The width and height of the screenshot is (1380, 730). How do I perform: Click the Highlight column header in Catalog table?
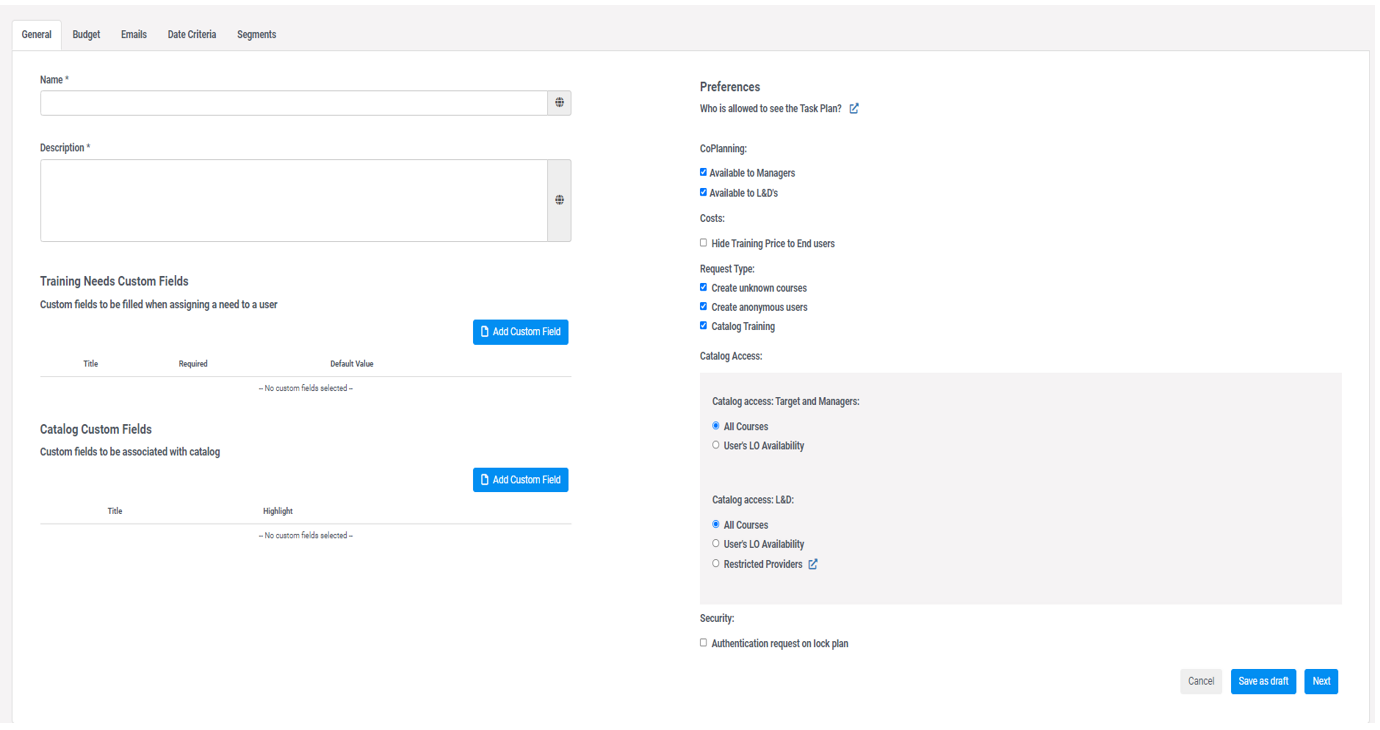[x=278, y=511]
